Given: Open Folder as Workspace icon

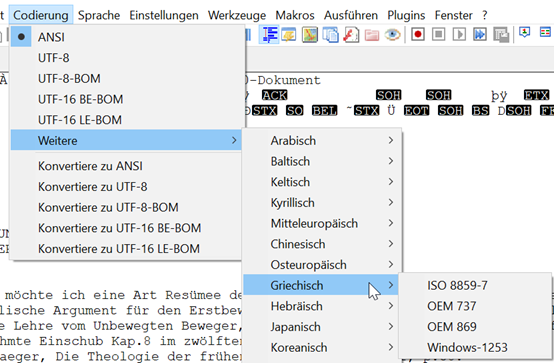Looking at the screenshot, I should (372, 35).
